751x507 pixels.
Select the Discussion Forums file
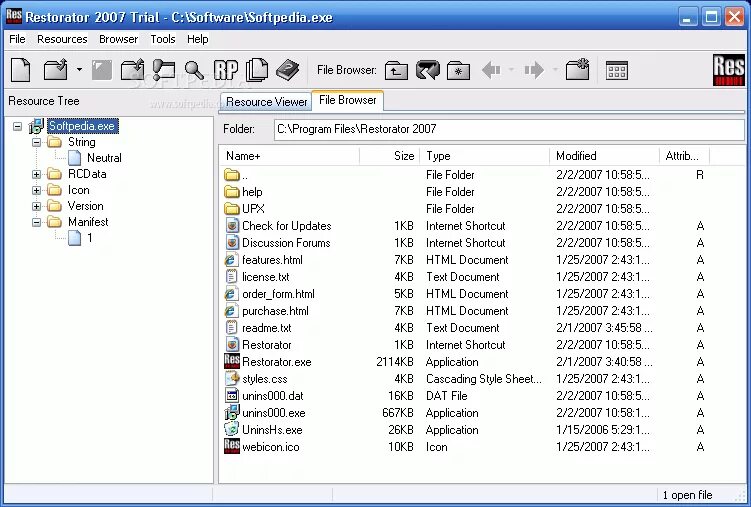coord(286,243)
